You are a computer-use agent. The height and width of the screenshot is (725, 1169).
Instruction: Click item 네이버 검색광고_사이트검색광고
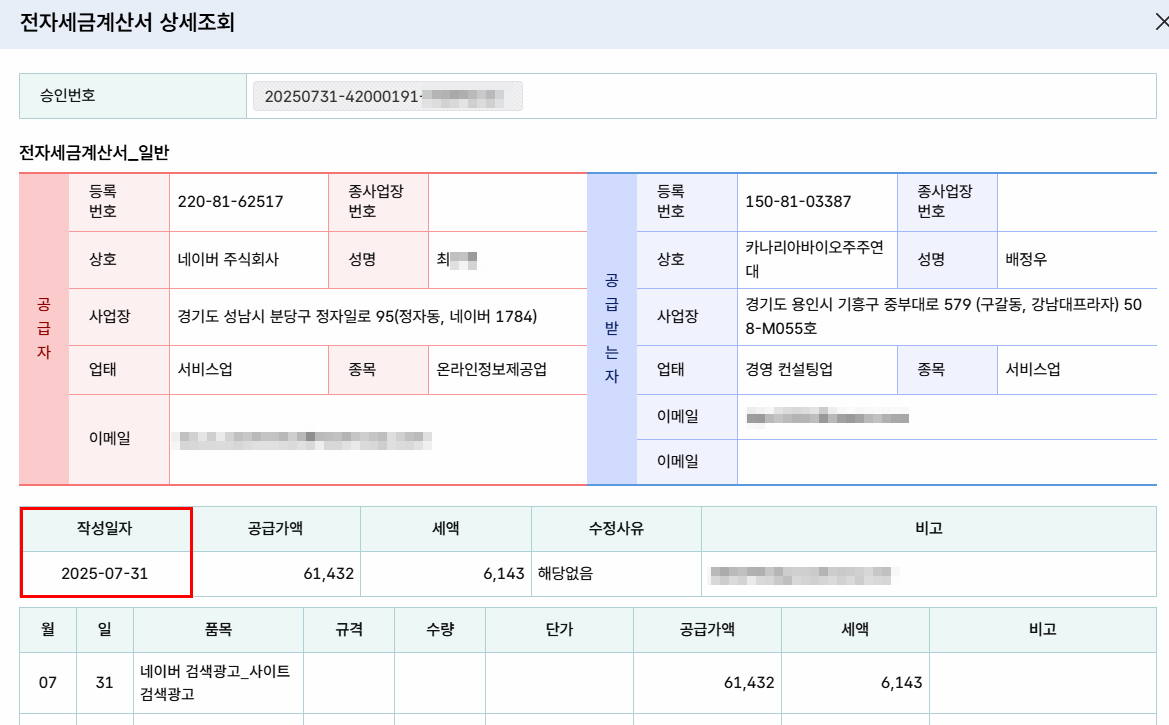point(215,682)
